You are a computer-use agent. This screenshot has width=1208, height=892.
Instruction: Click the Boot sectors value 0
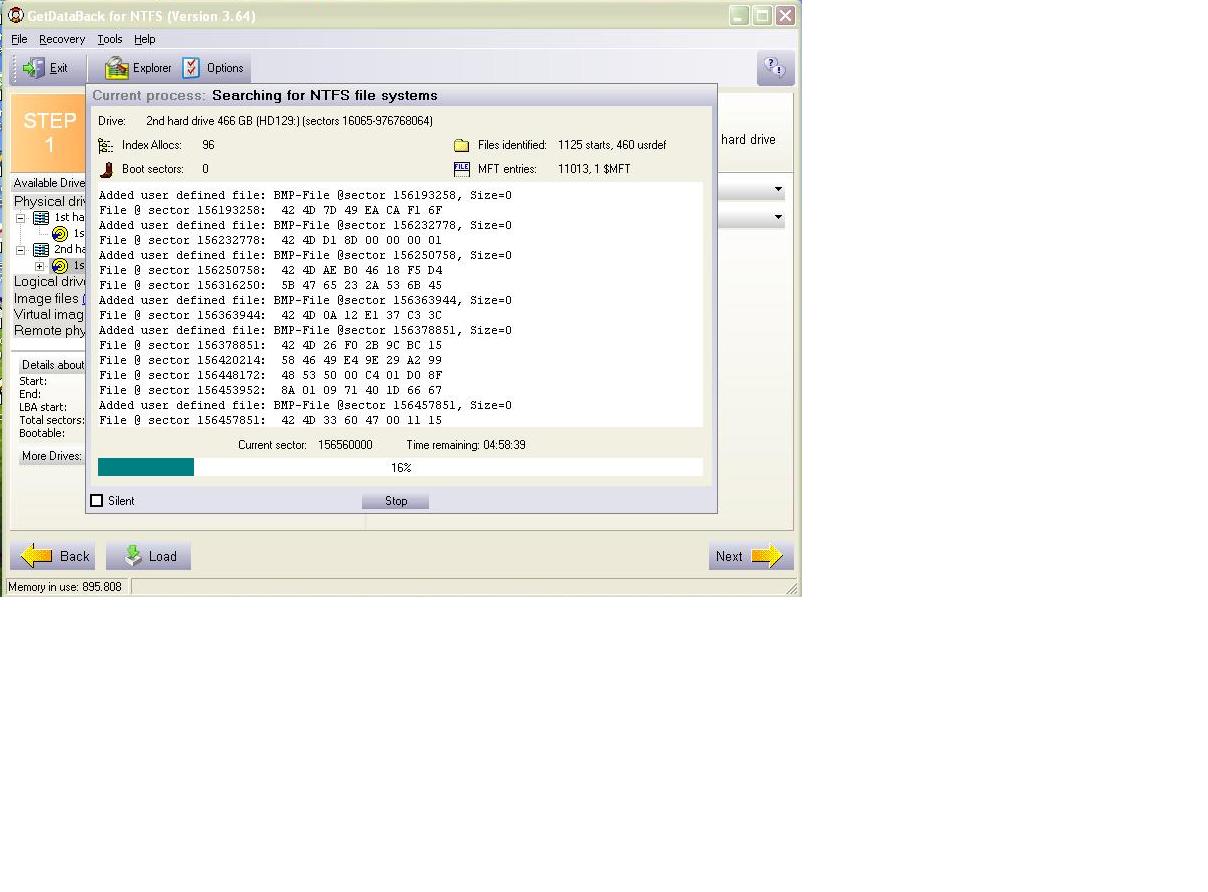click(x=205, y=169)
